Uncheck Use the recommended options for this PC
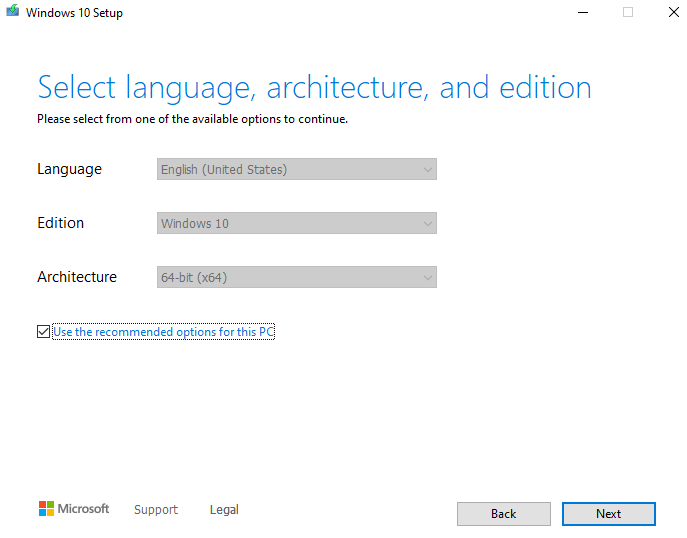This screenshot has width=687, height=538. click(43, 332)
